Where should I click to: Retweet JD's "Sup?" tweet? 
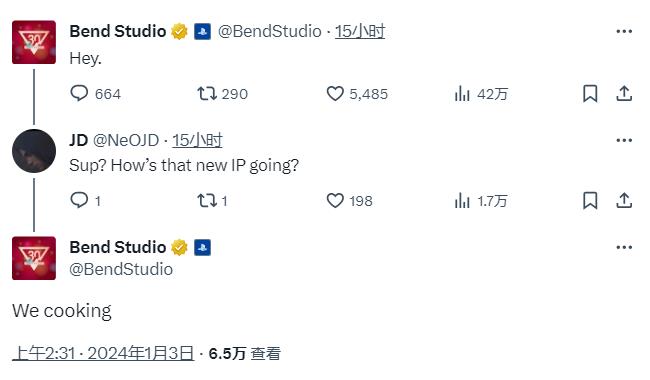click(207, 201)
